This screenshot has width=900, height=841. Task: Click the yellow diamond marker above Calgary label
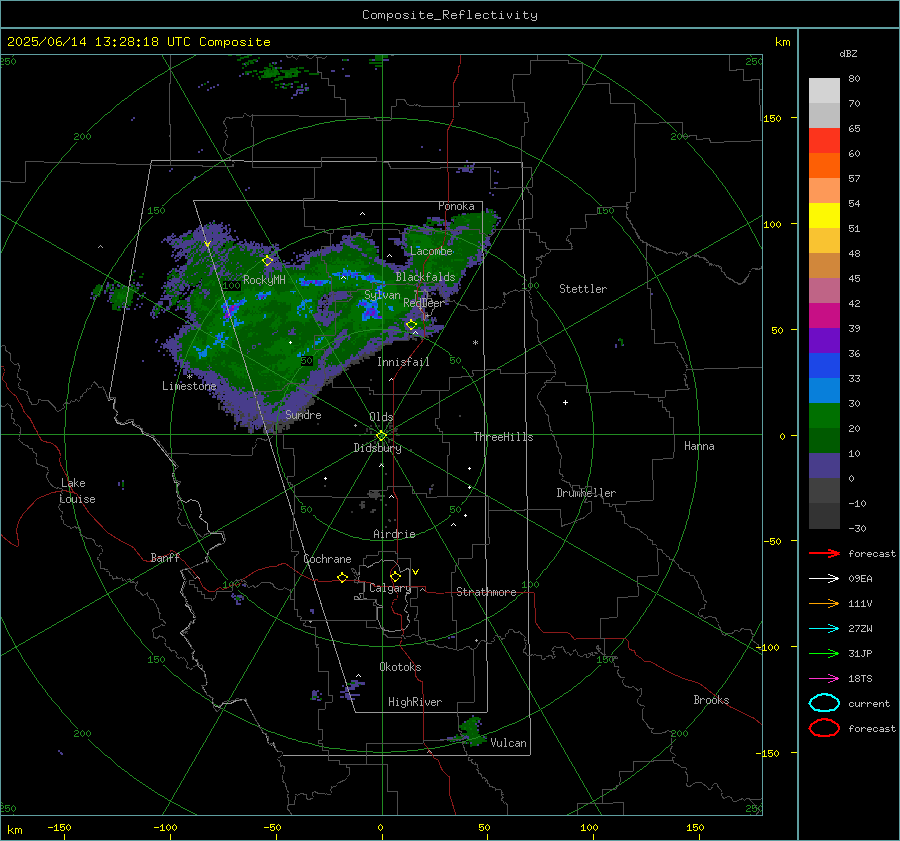[x=395, y=576]
